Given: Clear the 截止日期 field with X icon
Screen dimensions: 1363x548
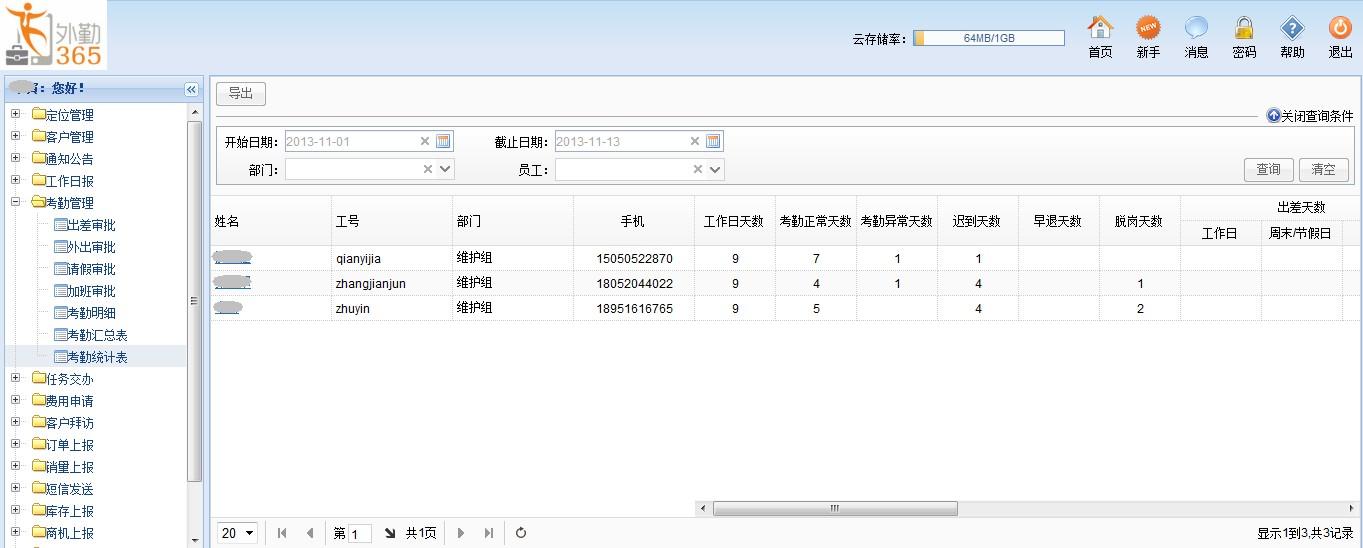Looking at the screenshot, I should coord(695,141).
